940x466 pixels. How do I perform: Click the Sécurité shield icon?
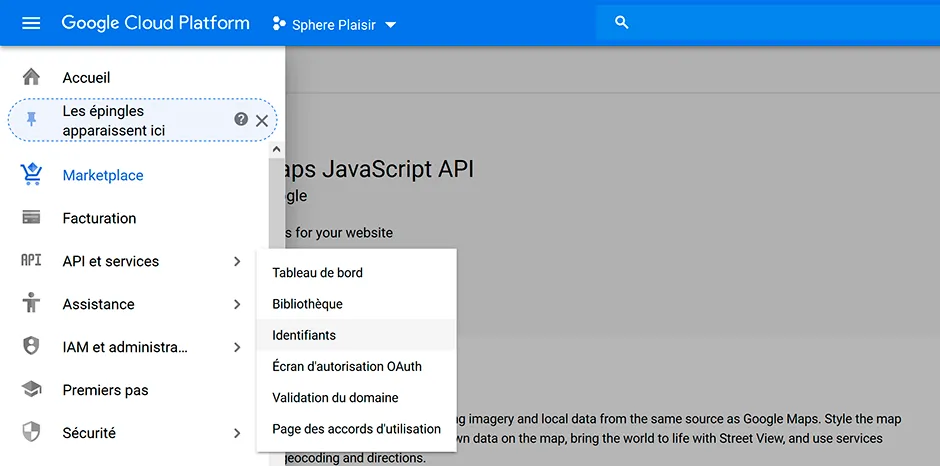pos(31,432)
